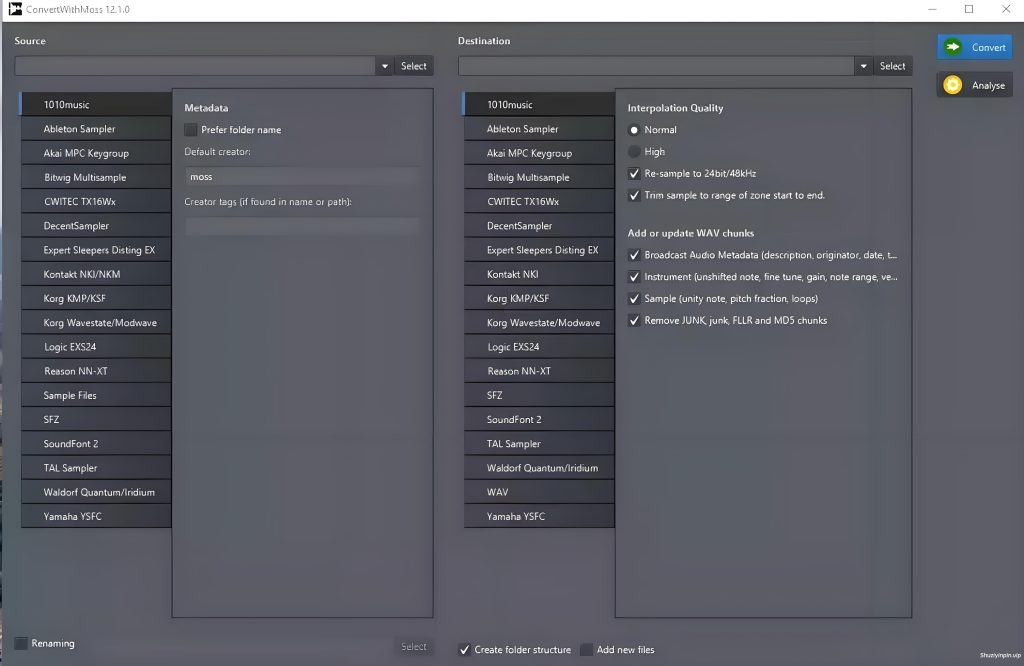Select source tab Waldorf Quantum/Iridium
The height and width of the screenshot is (666, 1024).
96,492
